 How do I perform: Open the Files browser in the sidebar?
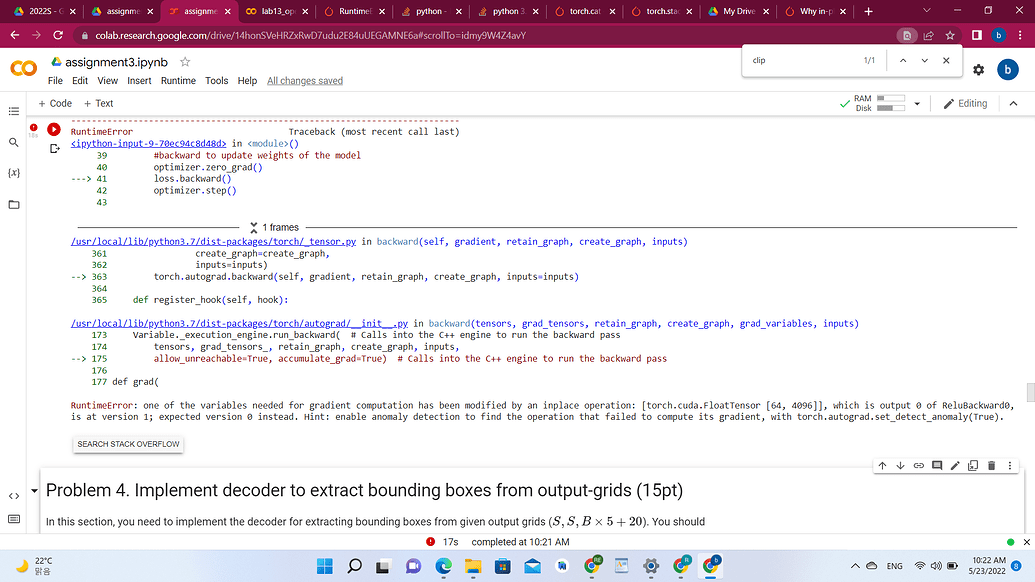click(x=14, y=203)
